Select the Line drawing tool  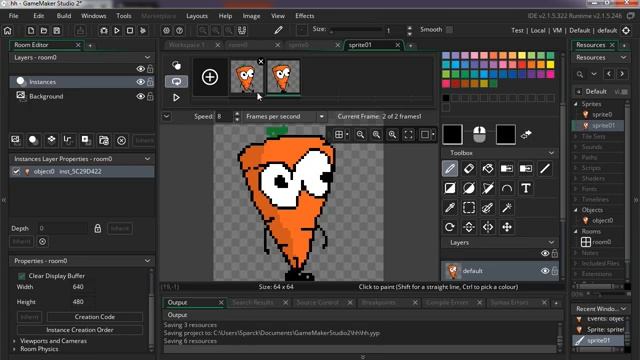(545, 169)
